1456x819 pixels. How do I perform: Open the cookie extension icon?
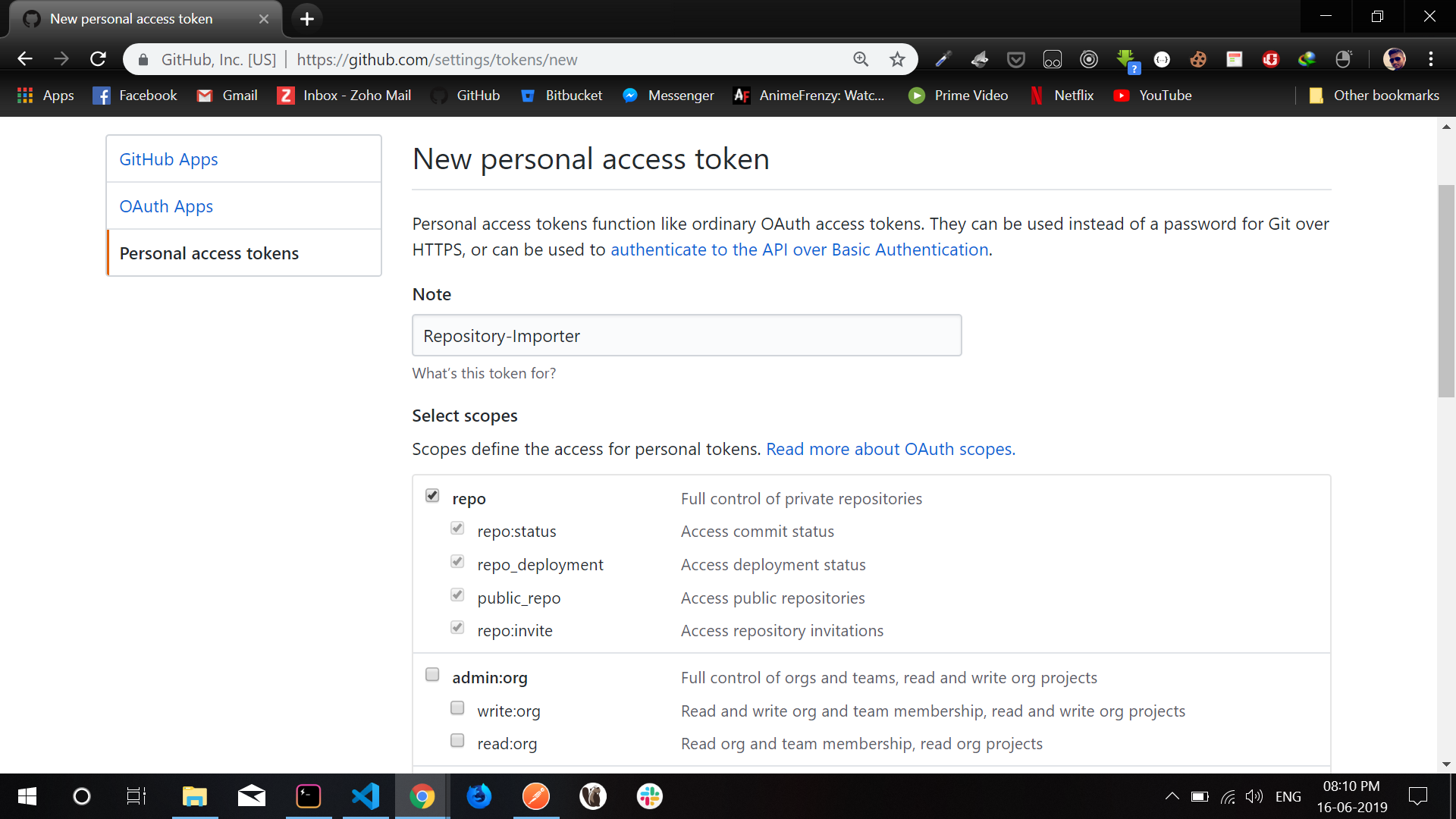[x=1198, y=59]
